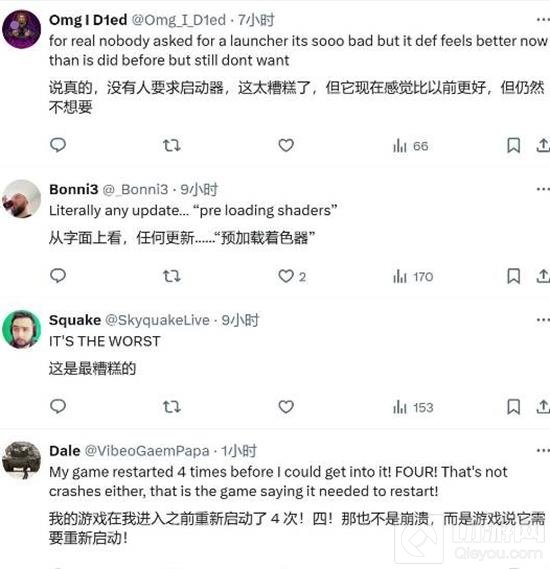Open more options on Squake's tweet
This screenshot has width=550, height=569.
point(543,320)
